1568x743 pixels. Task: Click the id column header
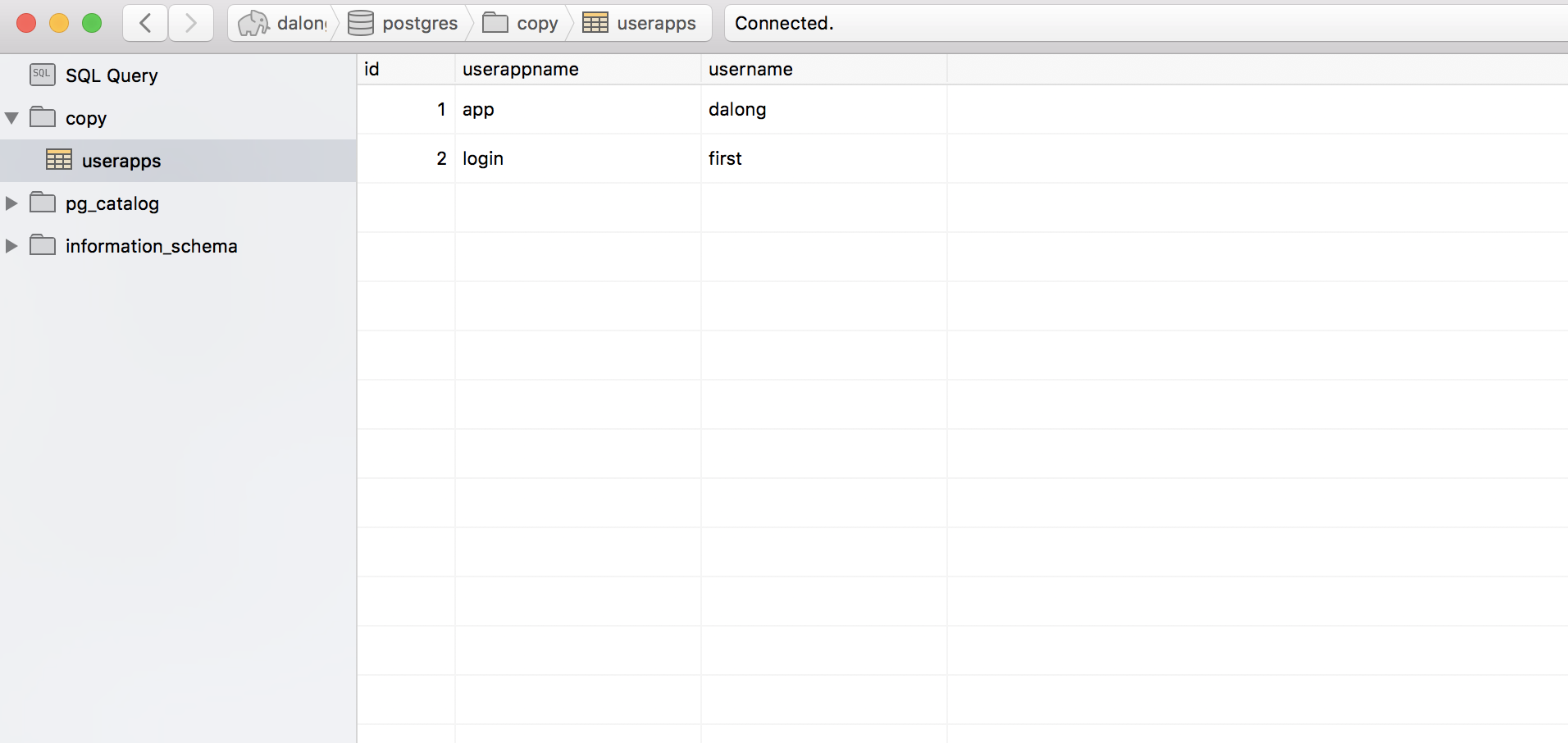tap(406, 70)
